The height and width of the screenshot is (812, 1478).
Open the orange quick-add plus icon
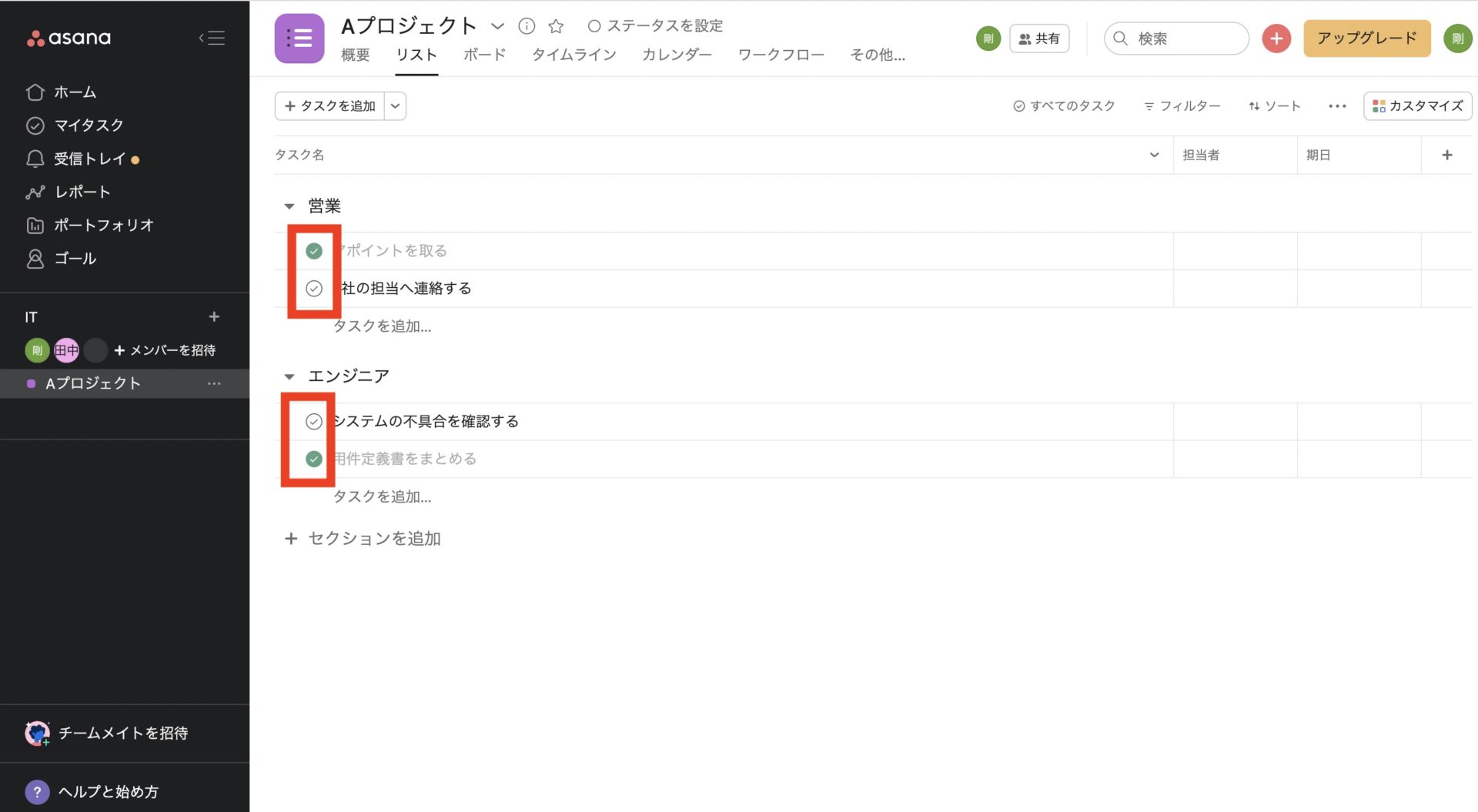click(x=1276, y=38)
